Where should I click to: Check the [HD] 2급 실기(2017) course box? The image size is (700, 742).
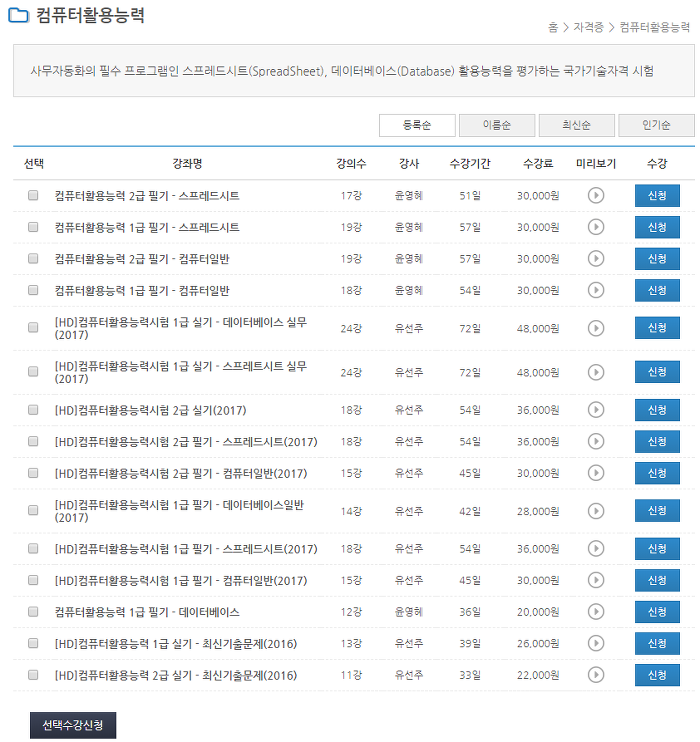coord(33,409)
